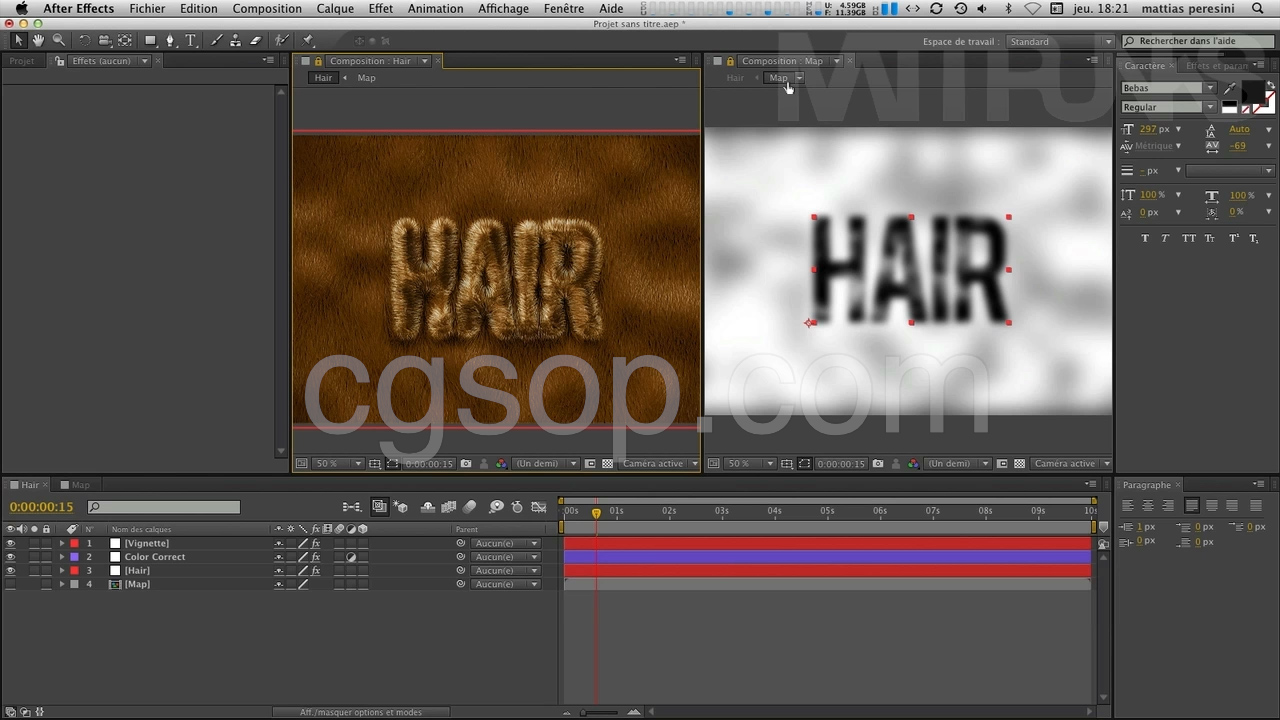Viewport: 1280px width, 720px height.
Task: Open the Bebas font family dropdown
Action: (x=1209, y=88)
